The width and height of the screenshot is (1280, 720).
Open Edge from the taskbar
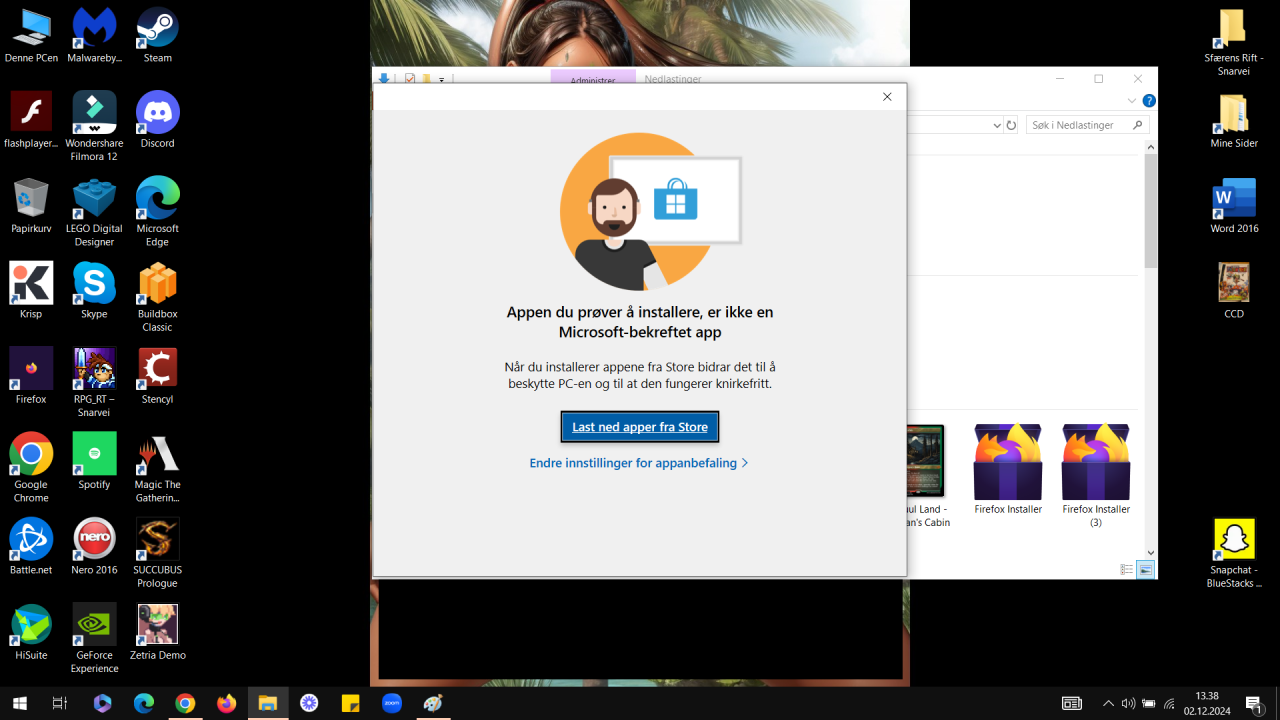pyautogui.click(x=144, y=703)
